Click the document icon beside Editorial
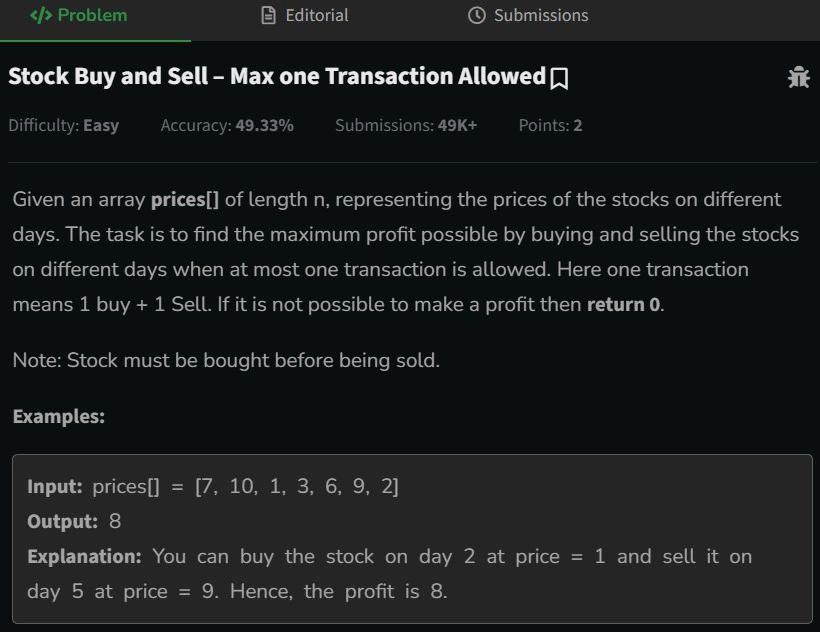820x632 pixels. pos(268,15)
